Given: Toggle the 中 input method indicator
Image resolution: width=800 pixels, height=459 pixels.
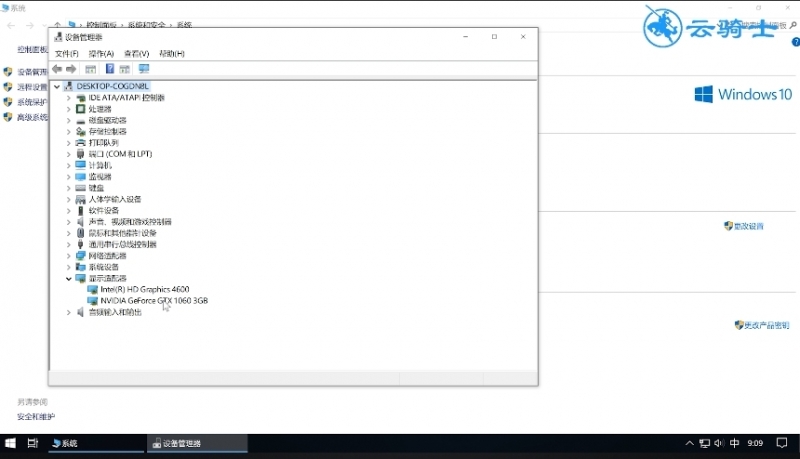Looking at the screenshot, I should [735, 443].
